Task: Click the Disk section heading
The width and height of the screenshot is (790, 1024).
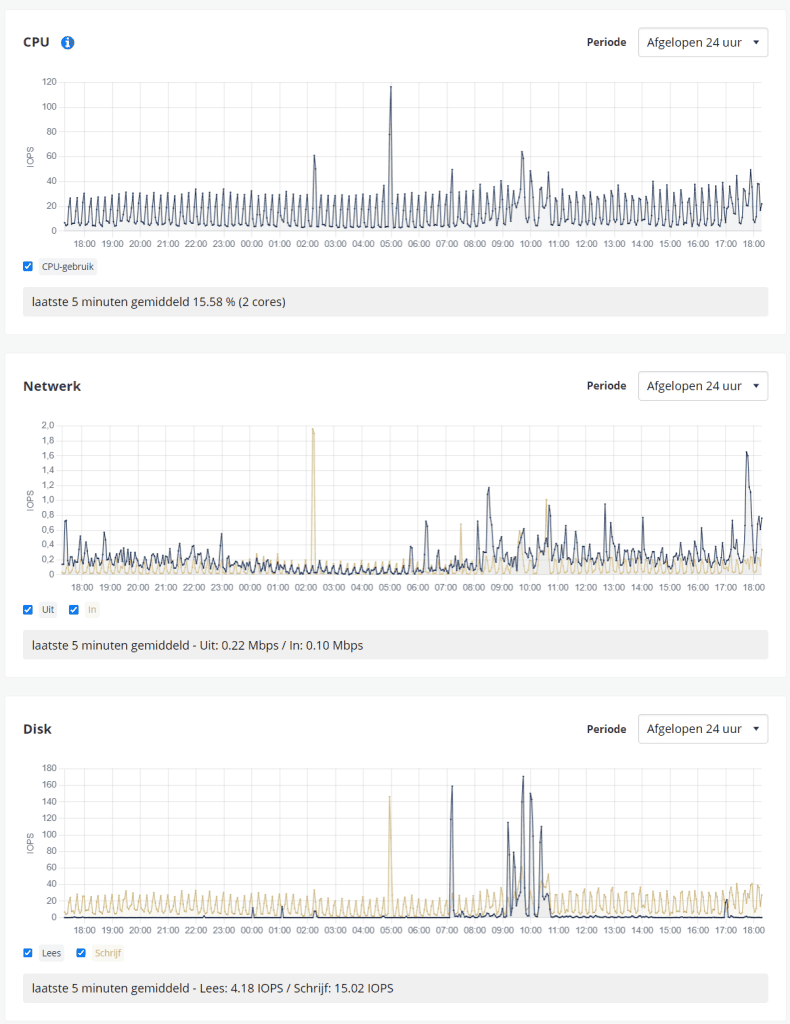Action: (37, 729)
